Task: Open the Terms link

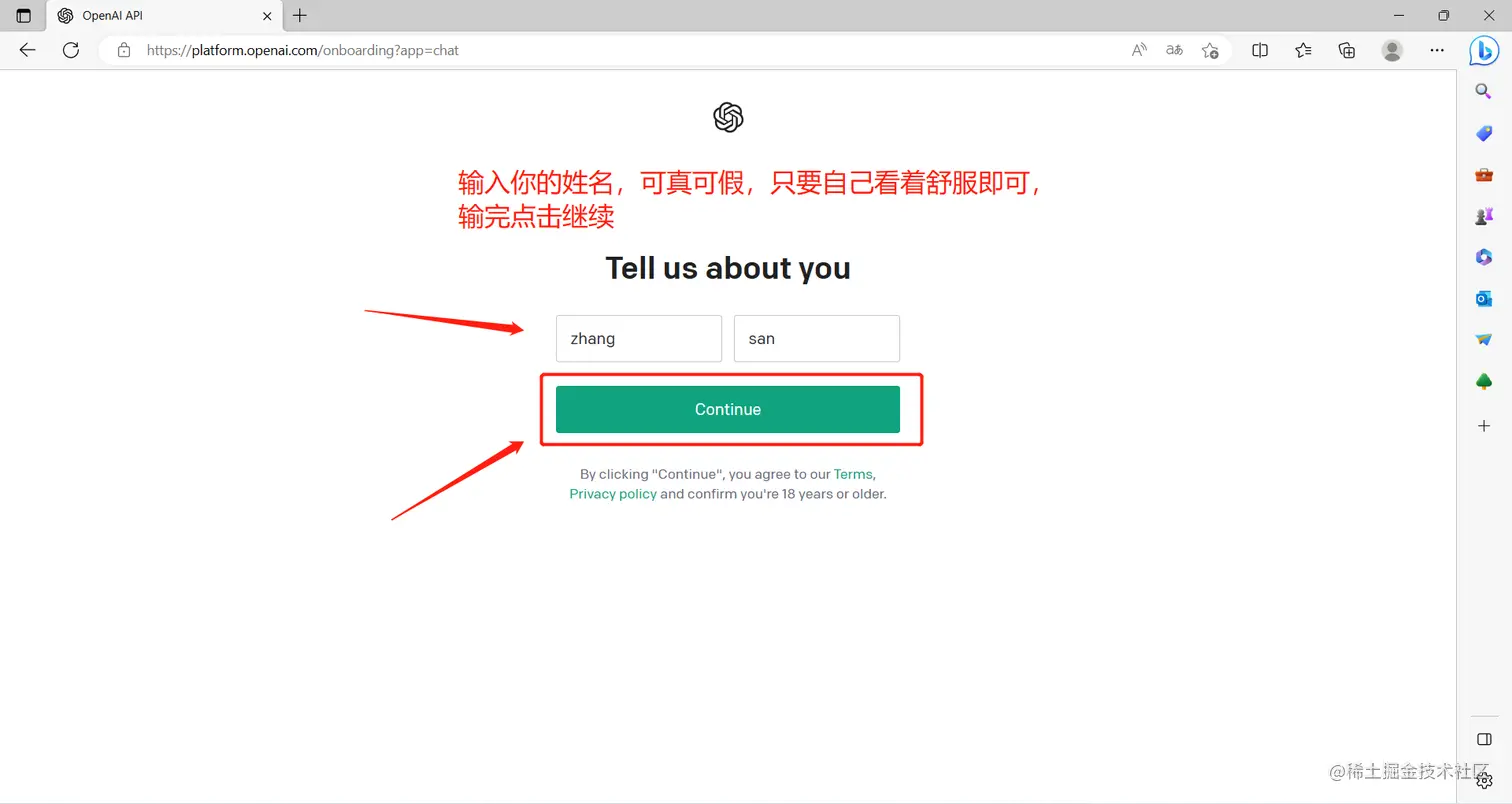Action: (853, 474)
